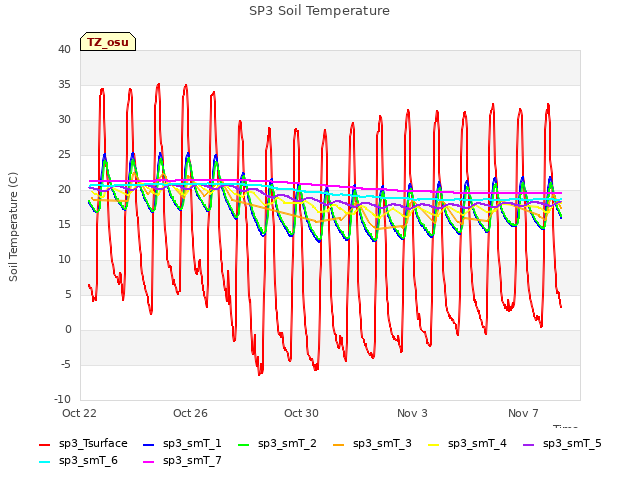This screenshot has height=480, width=640.
Task: Click blue sp3_smT_1 legend color marker
Action: pyautogui.click(x=149, y=444)
